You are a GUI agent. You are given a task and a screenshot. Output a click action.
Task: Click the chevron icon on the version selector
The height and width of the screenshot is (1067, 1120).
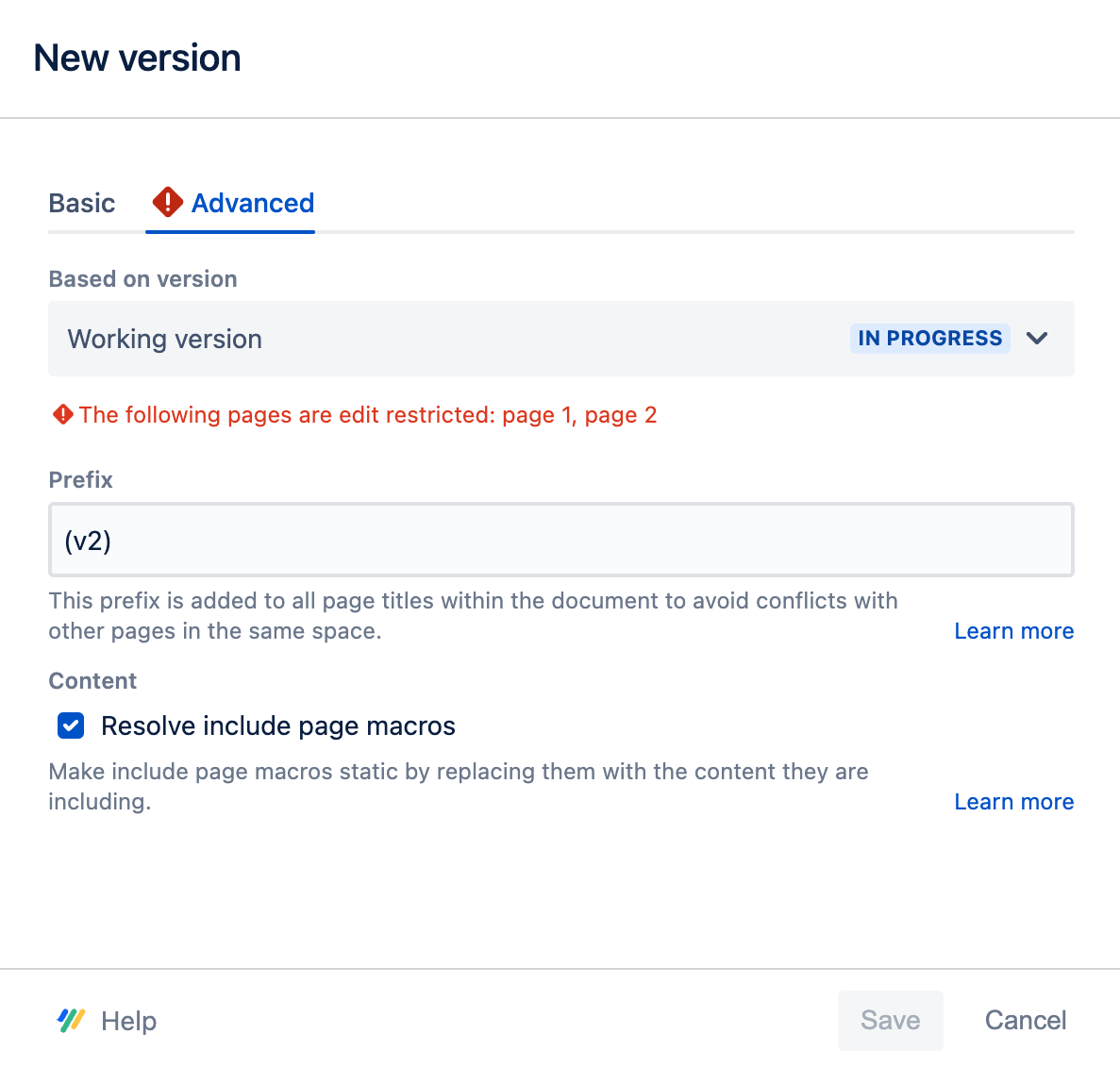click(x=1037, y=338)
